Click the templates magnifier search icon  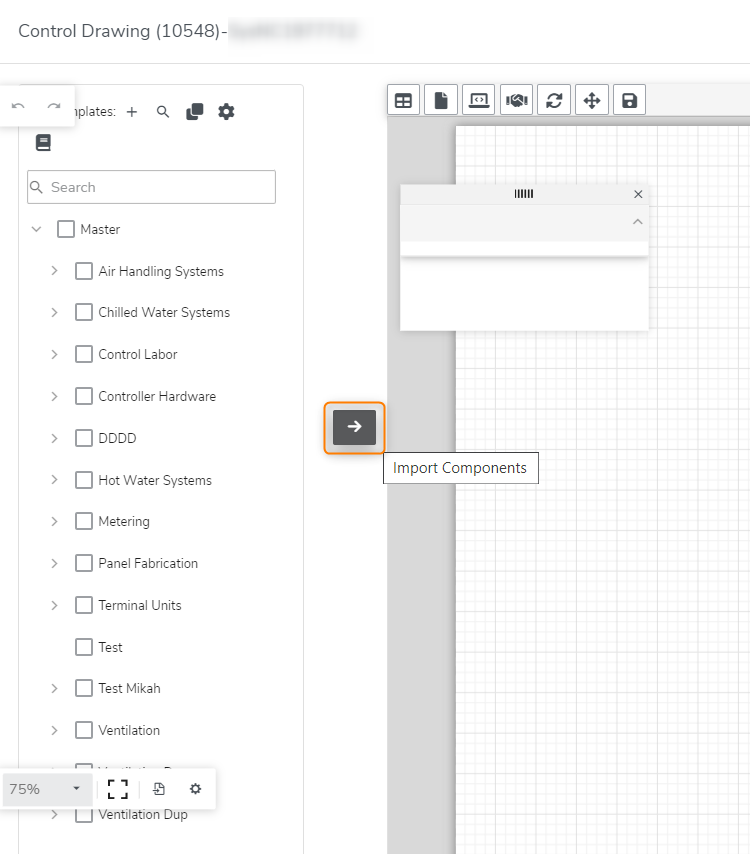click(x=163, y=112)
